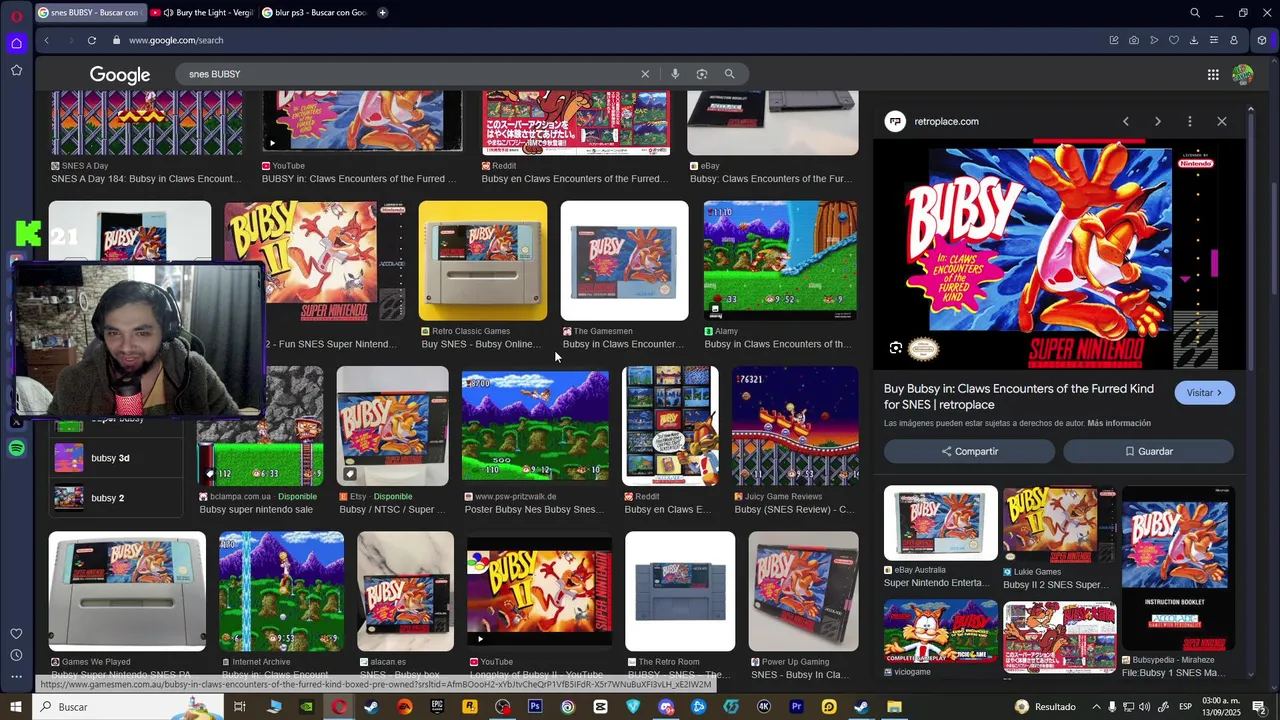Open the Juicy Game Reviews thumbnail
Image resolution: width=1280 pixels, height=720 pixels.
[x=795, y=426]
